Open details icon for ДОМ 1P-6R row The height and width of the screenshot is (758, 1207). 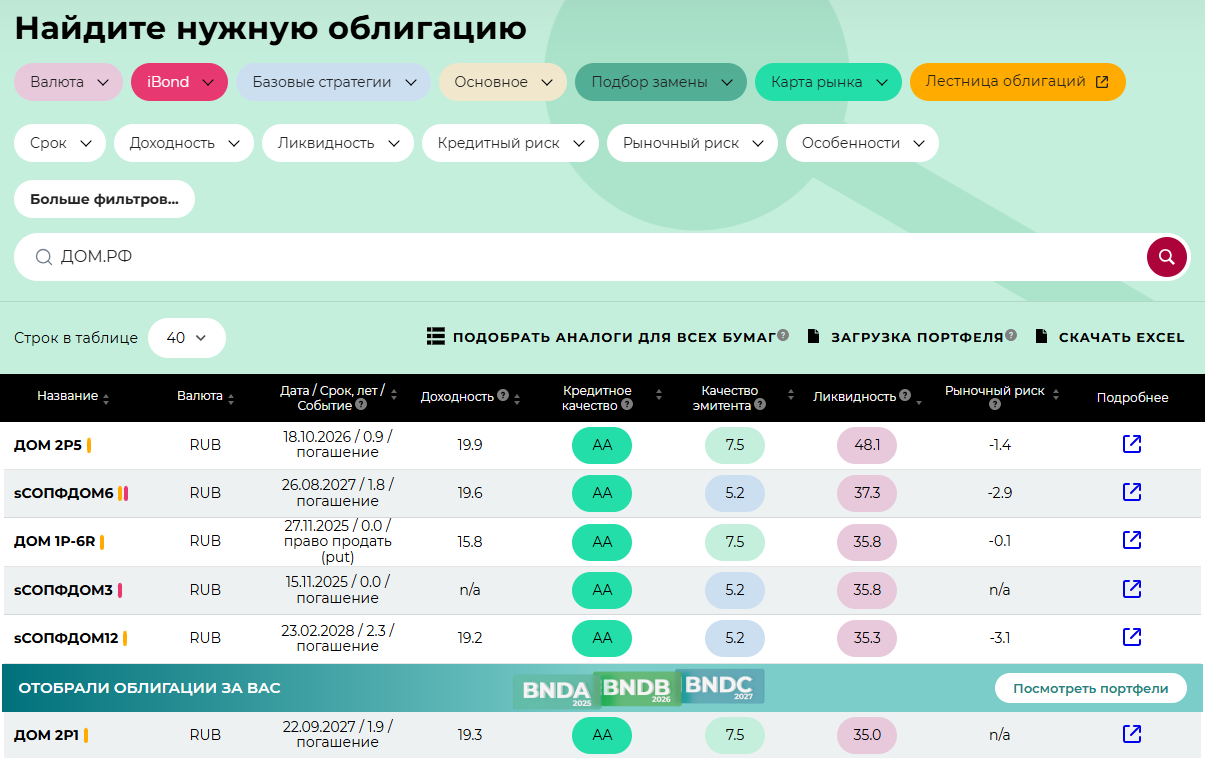1132,540
